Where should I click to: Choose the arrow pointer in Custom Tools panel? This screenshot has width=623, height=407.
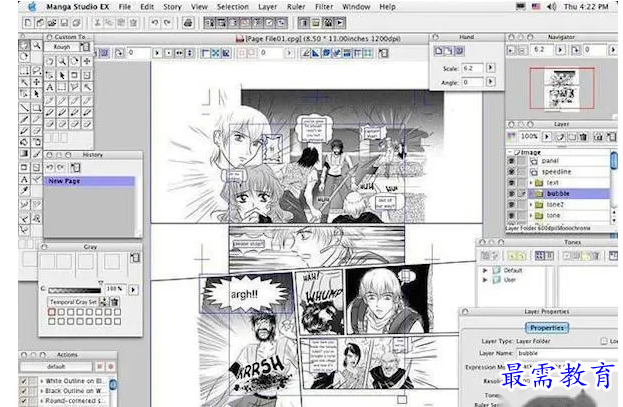pos(62,75)
